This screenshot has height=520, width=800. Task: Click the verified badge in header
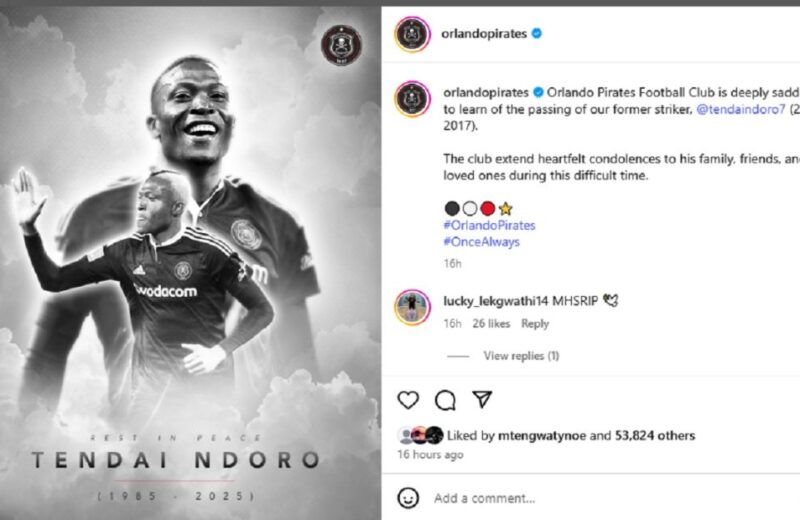coord(536,34)
